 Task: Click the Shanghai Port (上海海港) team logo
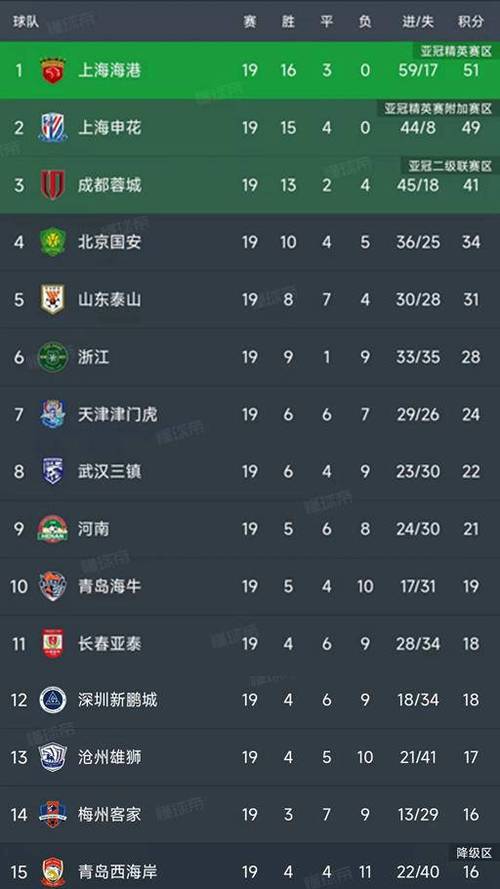53,71
